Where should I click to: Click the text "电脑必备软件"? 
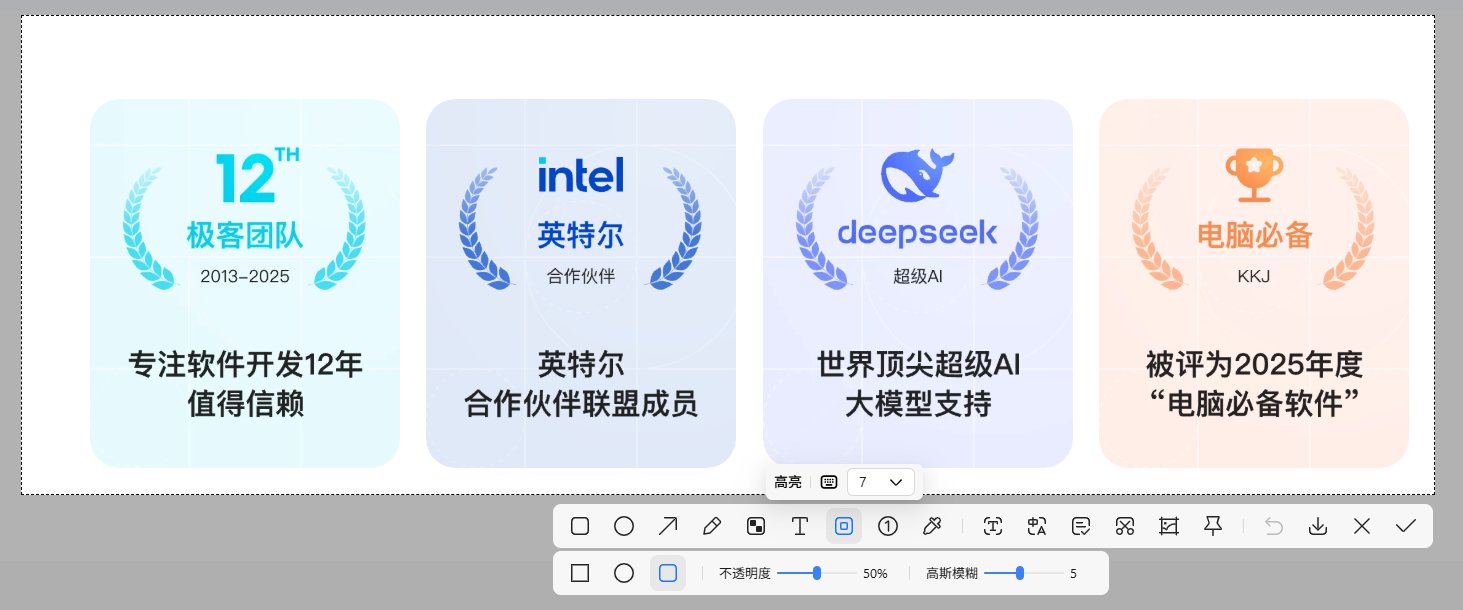(x=1254, y=405)
